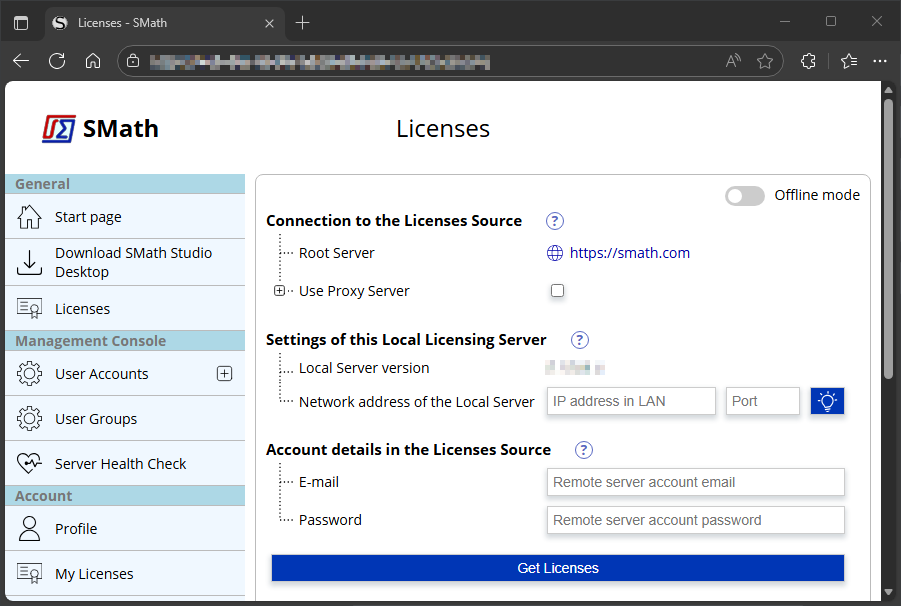901x606 pixels.
Task: Click help icon next to Account details
Action: 584,450
